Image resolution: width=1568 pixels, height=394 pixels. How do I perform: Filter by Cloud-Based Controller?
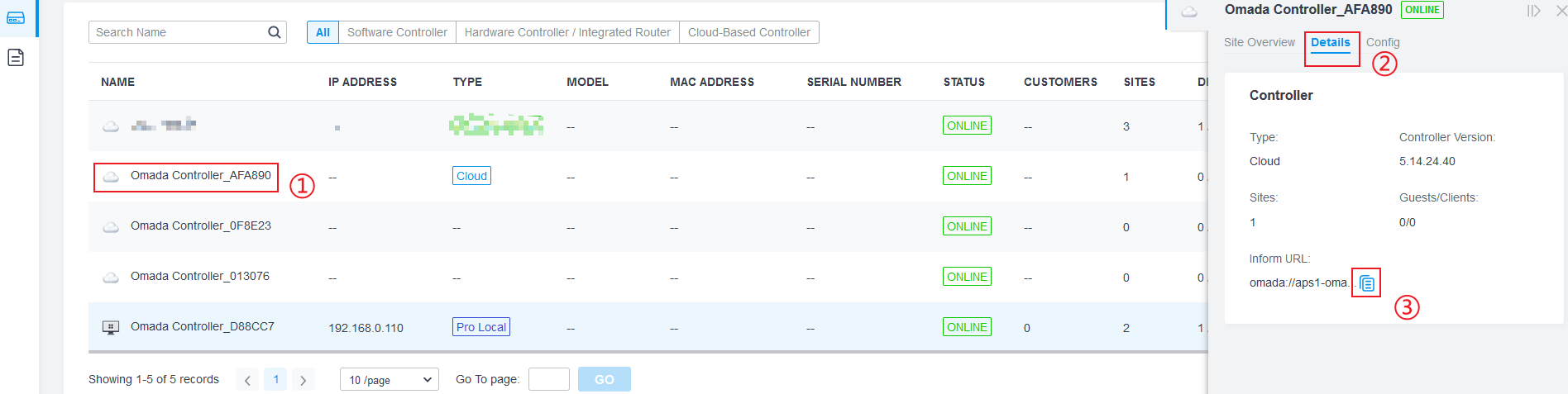point(749,32)
